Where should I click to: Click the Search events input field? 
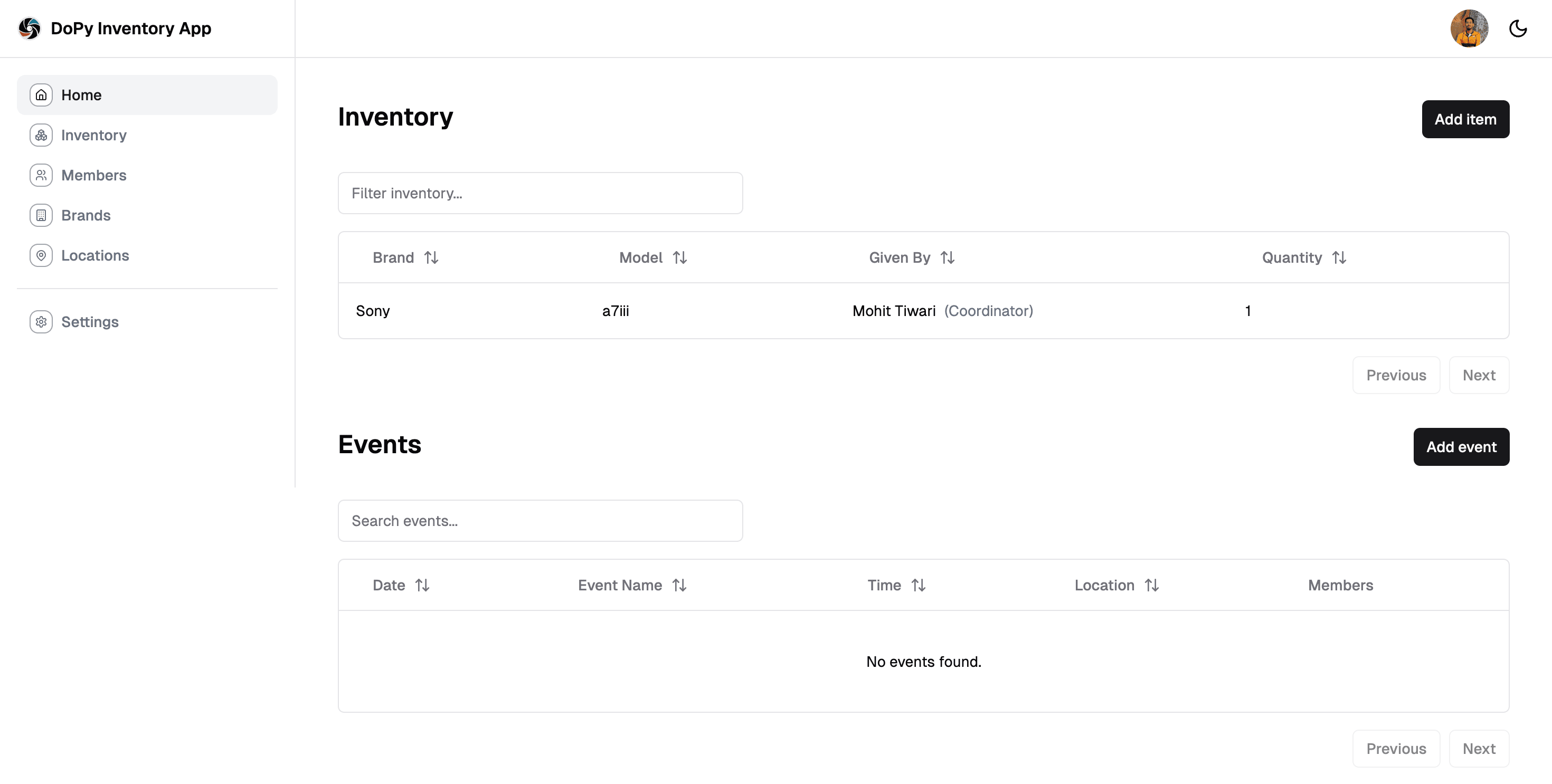click(540, 520)
